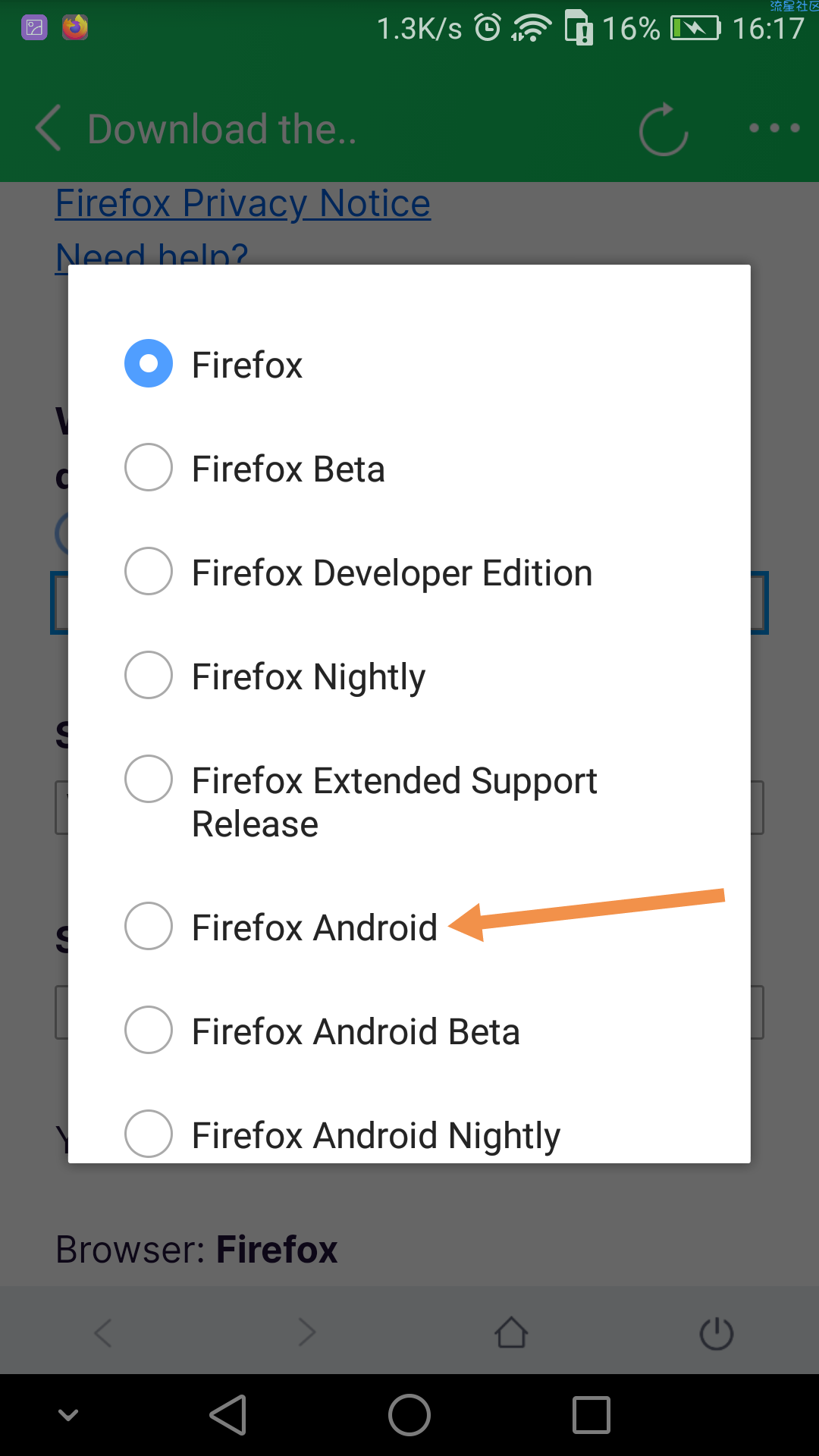Choose the Firefox Developer Edition option
The width and height of the screenshot is (819, 1456).
tap(149, 572)
